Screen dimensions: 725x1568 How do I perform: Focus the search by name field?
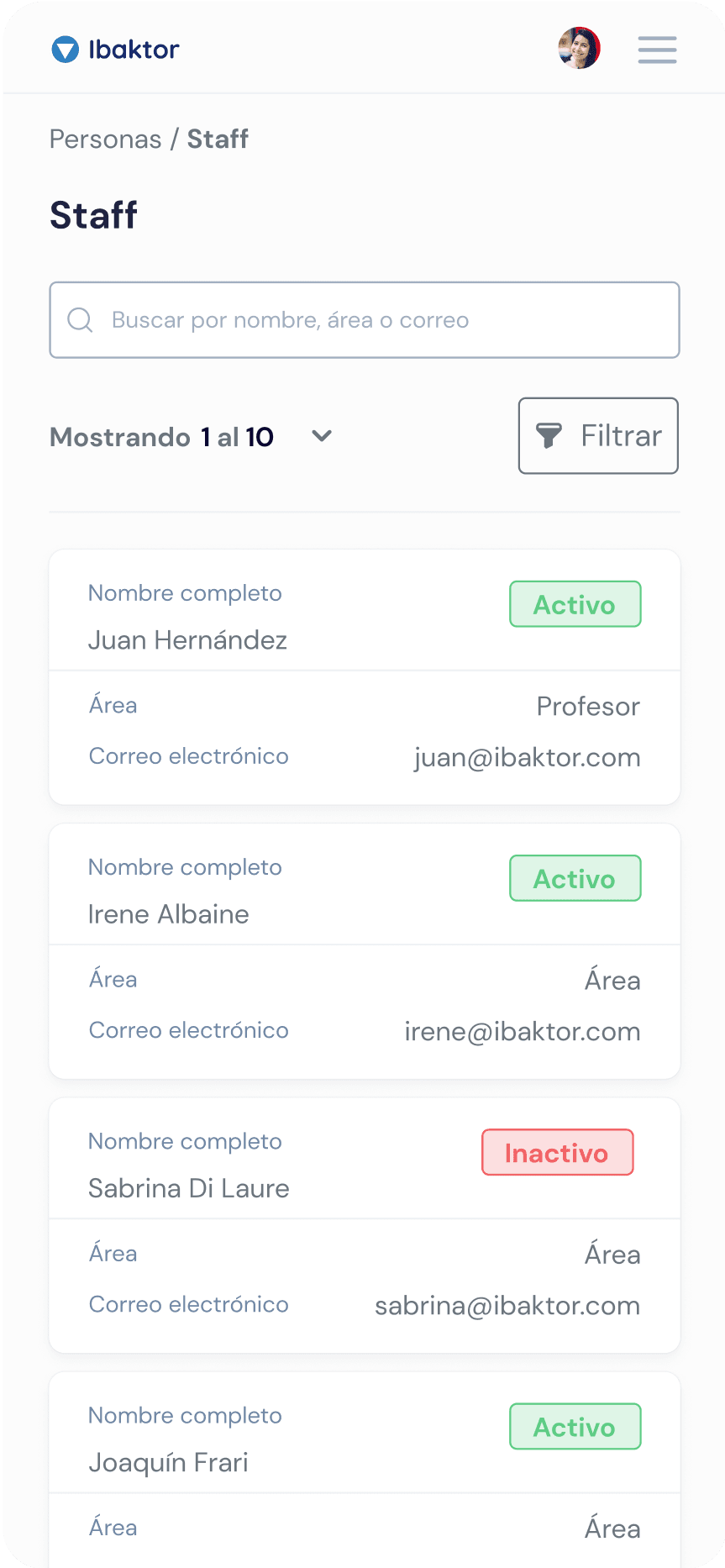click(x=378, y=320)
